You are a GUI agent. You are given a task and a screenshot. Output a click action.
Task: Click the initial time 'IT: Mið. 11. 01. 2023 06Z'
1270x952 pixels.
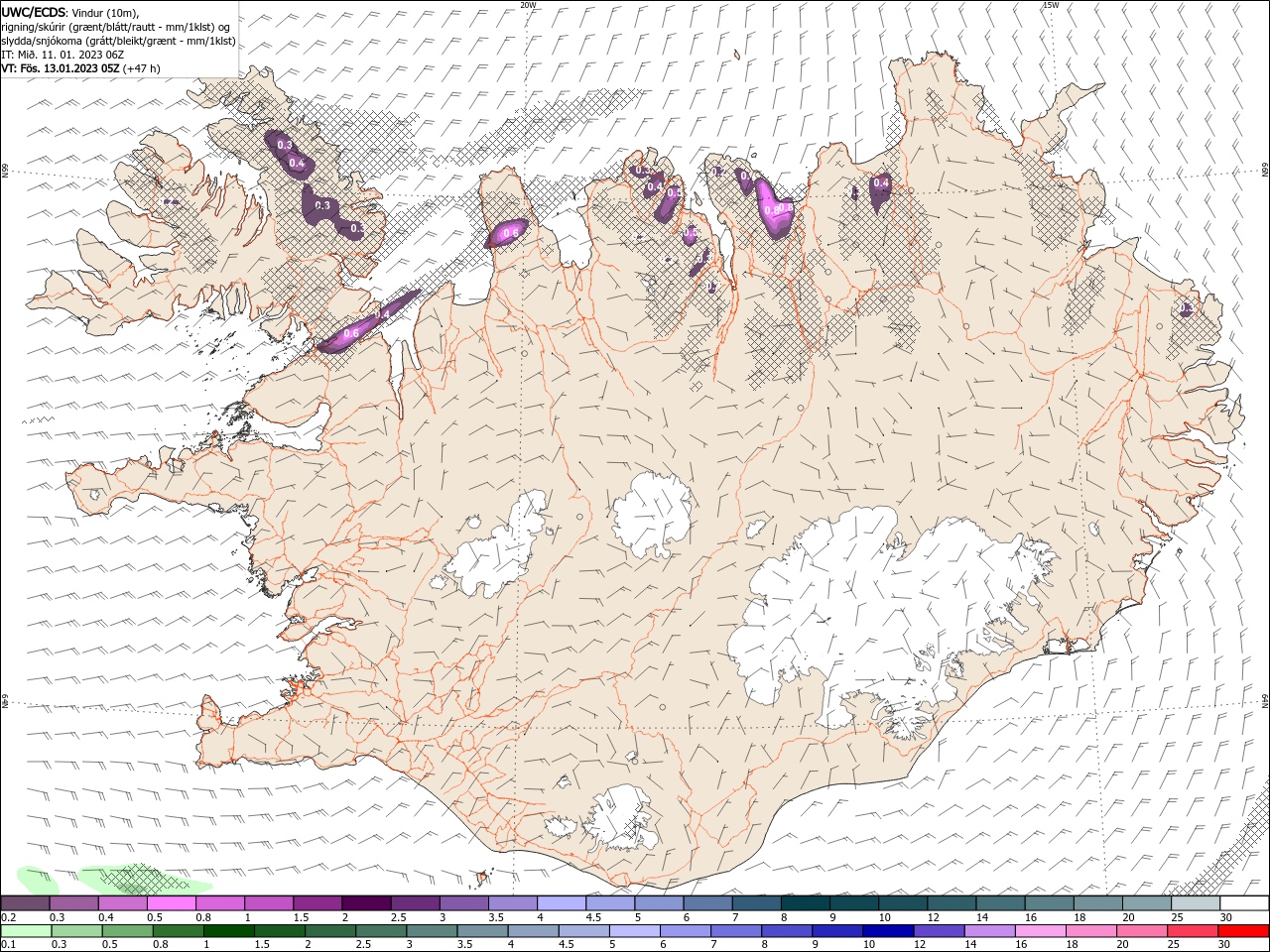click(x=63, y=55)
